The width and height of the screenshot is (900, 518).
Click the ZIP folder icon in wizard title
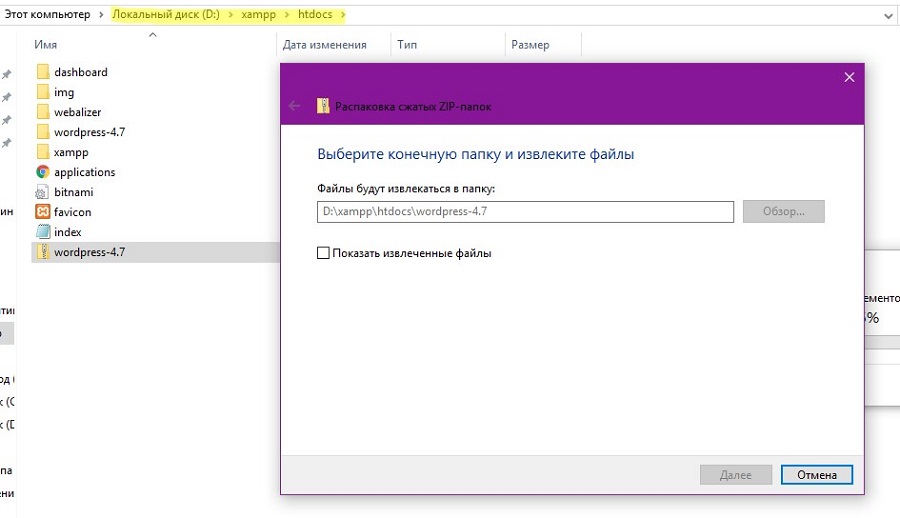(x=323, y=106)
